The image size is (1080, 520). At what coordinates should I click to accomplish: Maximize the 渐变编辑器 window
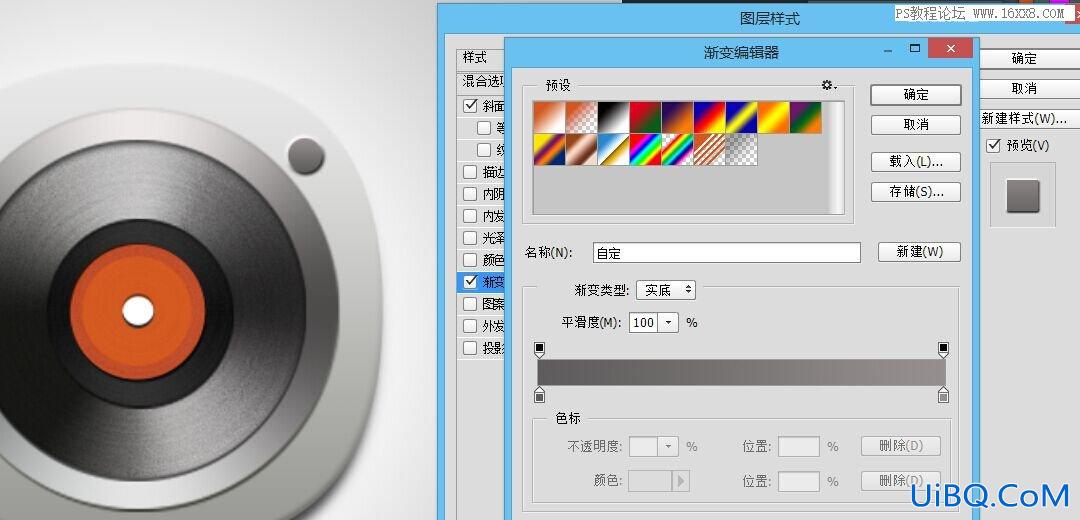coord(915,48)
